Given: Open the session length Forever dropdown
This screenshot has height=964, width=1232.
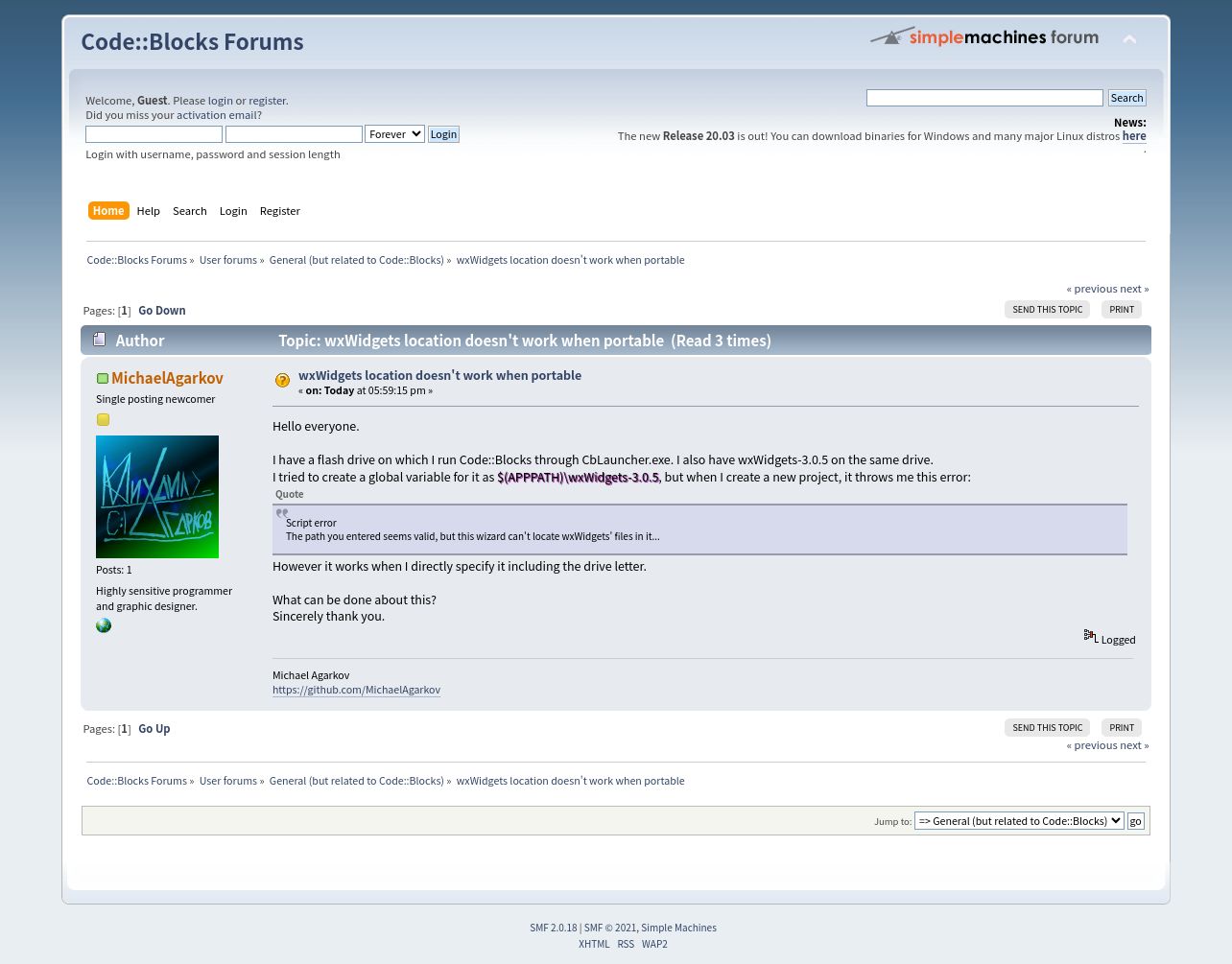Looking at the screenshot, I should coord(394,134).
